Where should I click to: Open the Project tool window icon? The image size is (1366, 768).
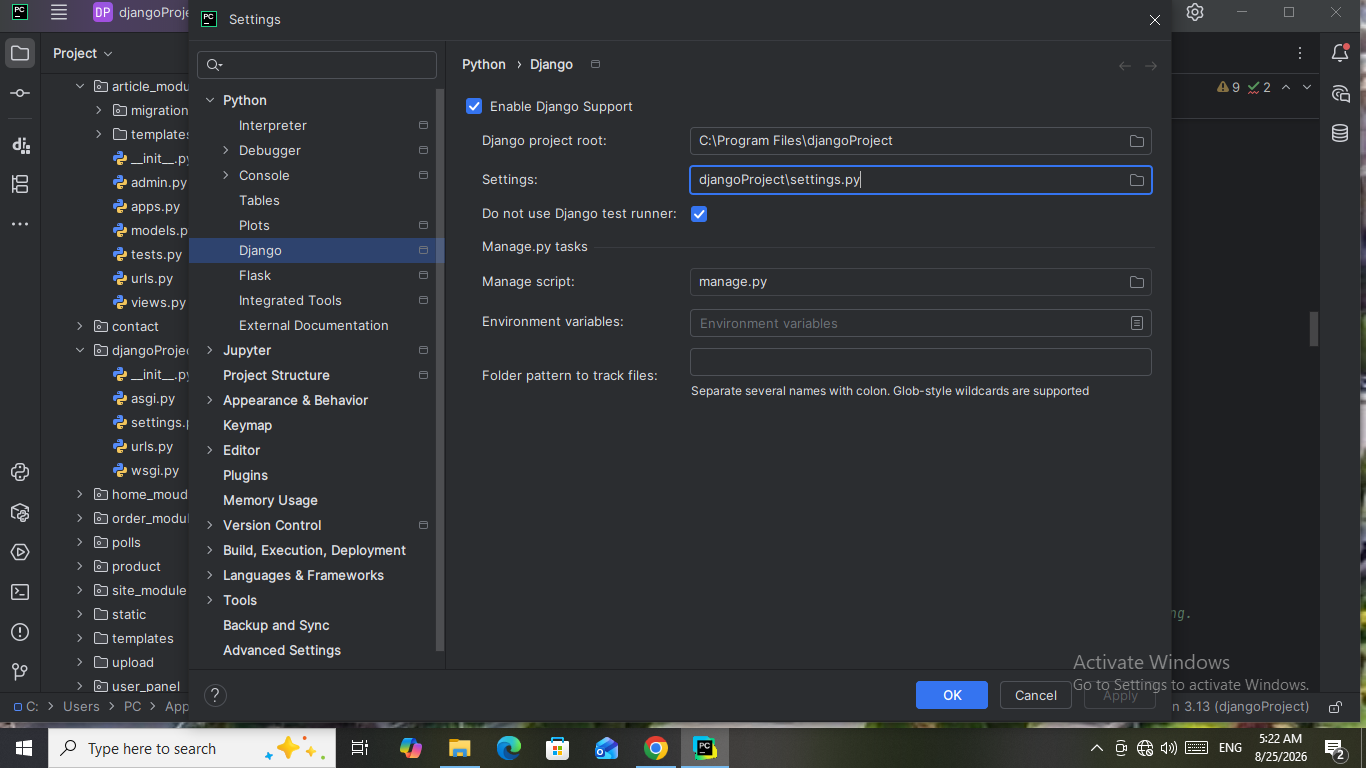(20, 53)
